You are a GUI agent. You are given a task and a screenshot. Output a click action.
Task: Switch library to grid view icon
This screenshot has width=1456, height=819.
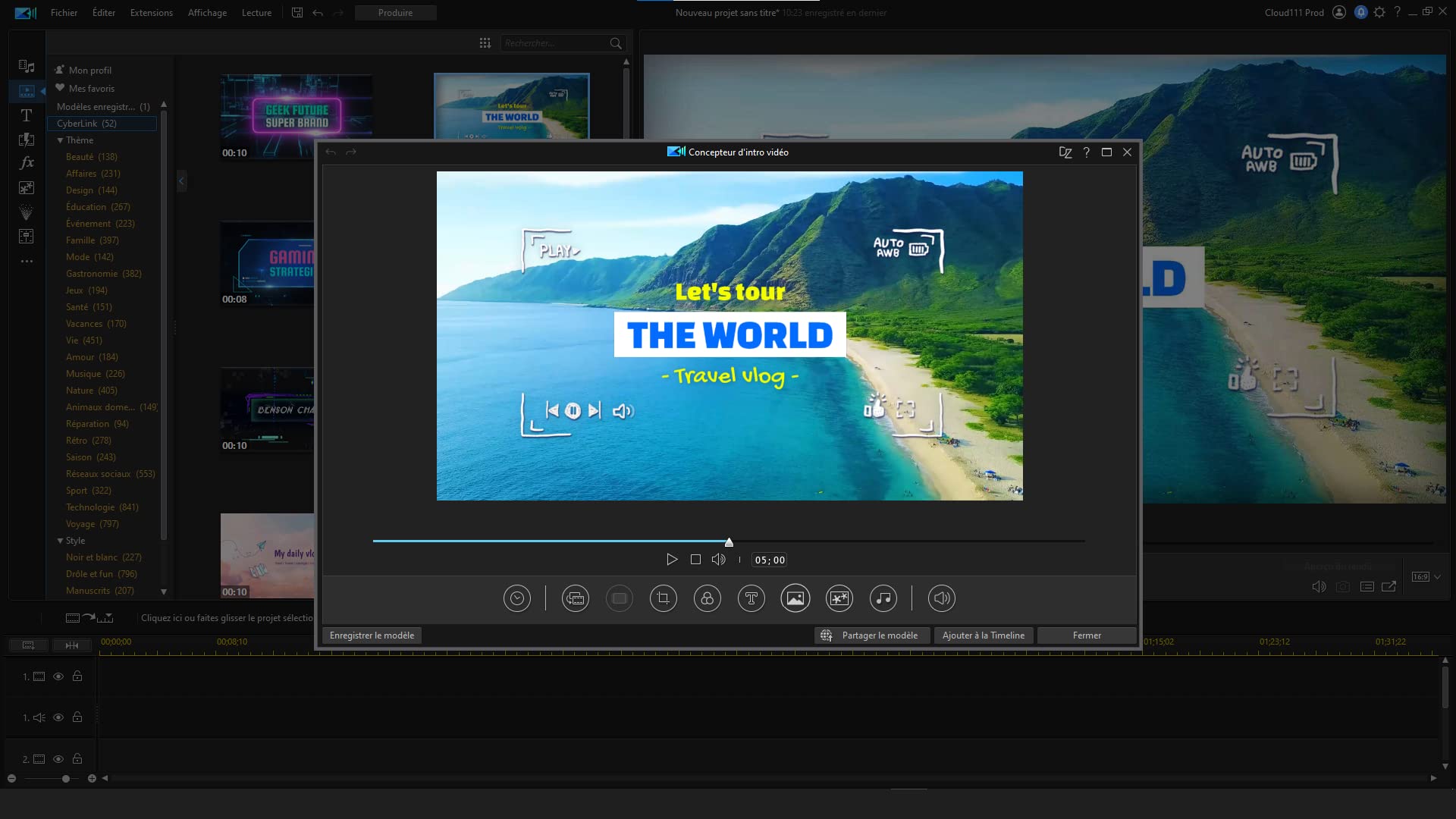click(485, 43)
